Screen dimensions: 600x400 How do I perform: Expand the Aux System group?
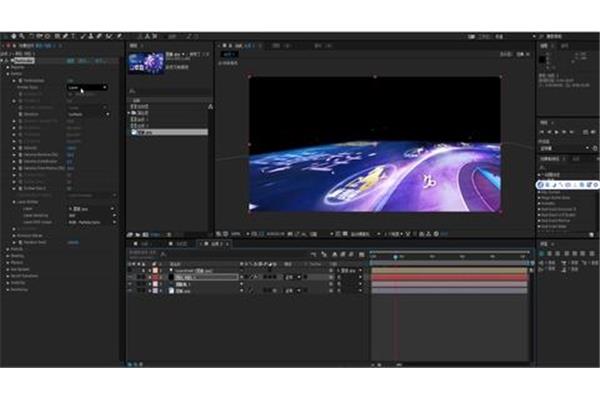click(x=8, y=269)
